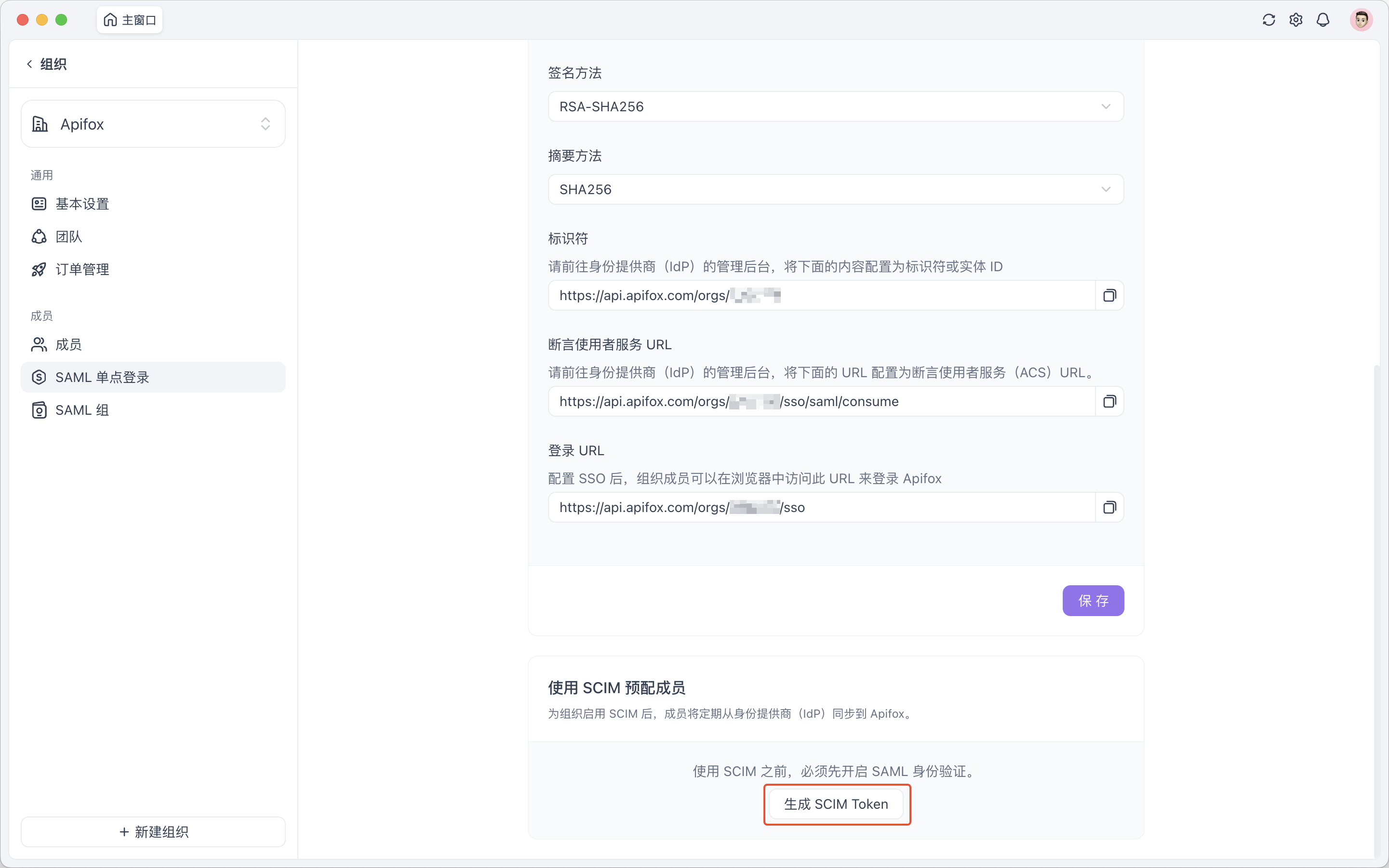Click the user avatar photo
Image resolution: width=1389 pixels, height=868 pixels.
[1362, 20]
